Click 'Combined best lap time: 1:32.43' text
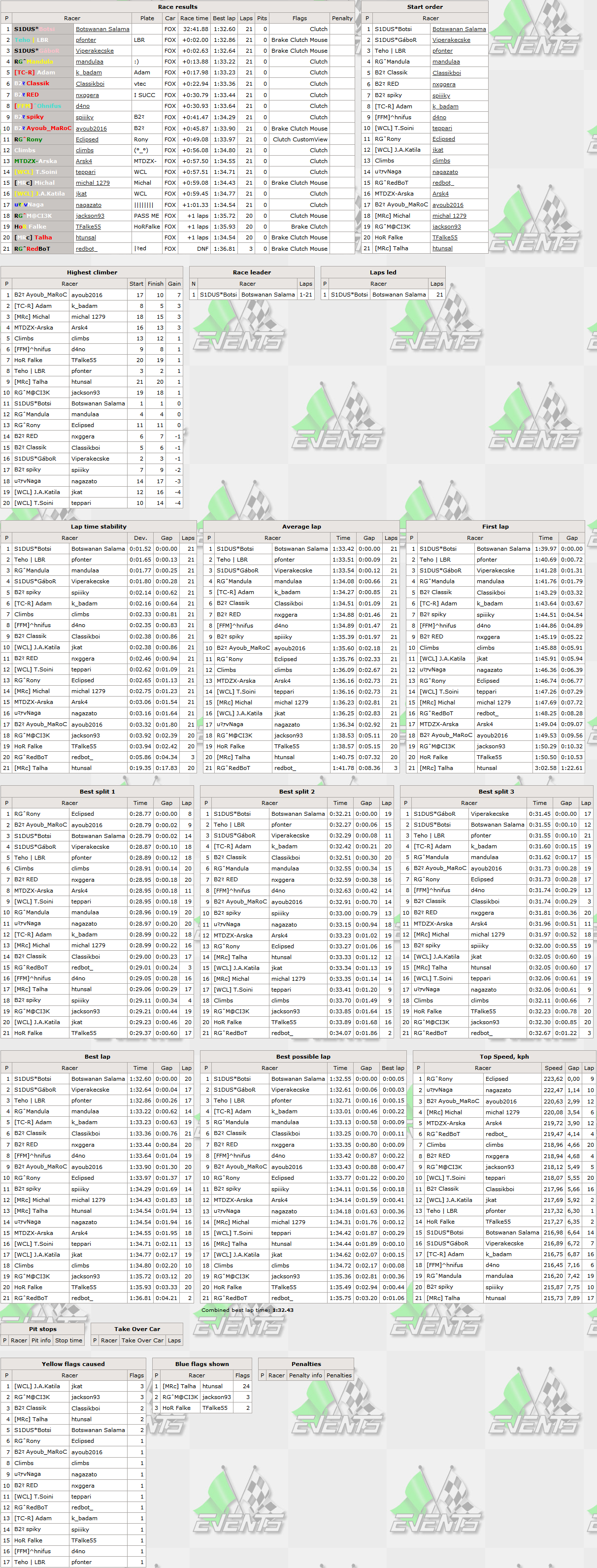 coord(247,1310)
